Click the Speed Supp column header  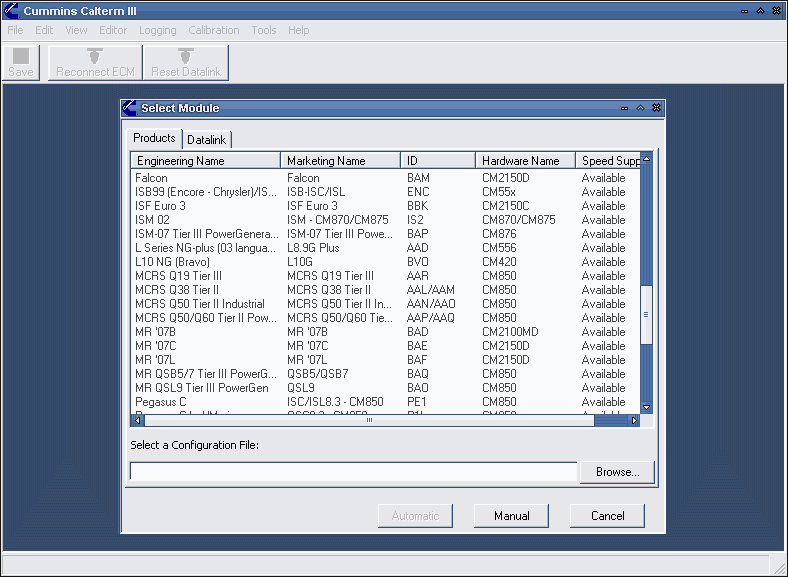[608, 161]
